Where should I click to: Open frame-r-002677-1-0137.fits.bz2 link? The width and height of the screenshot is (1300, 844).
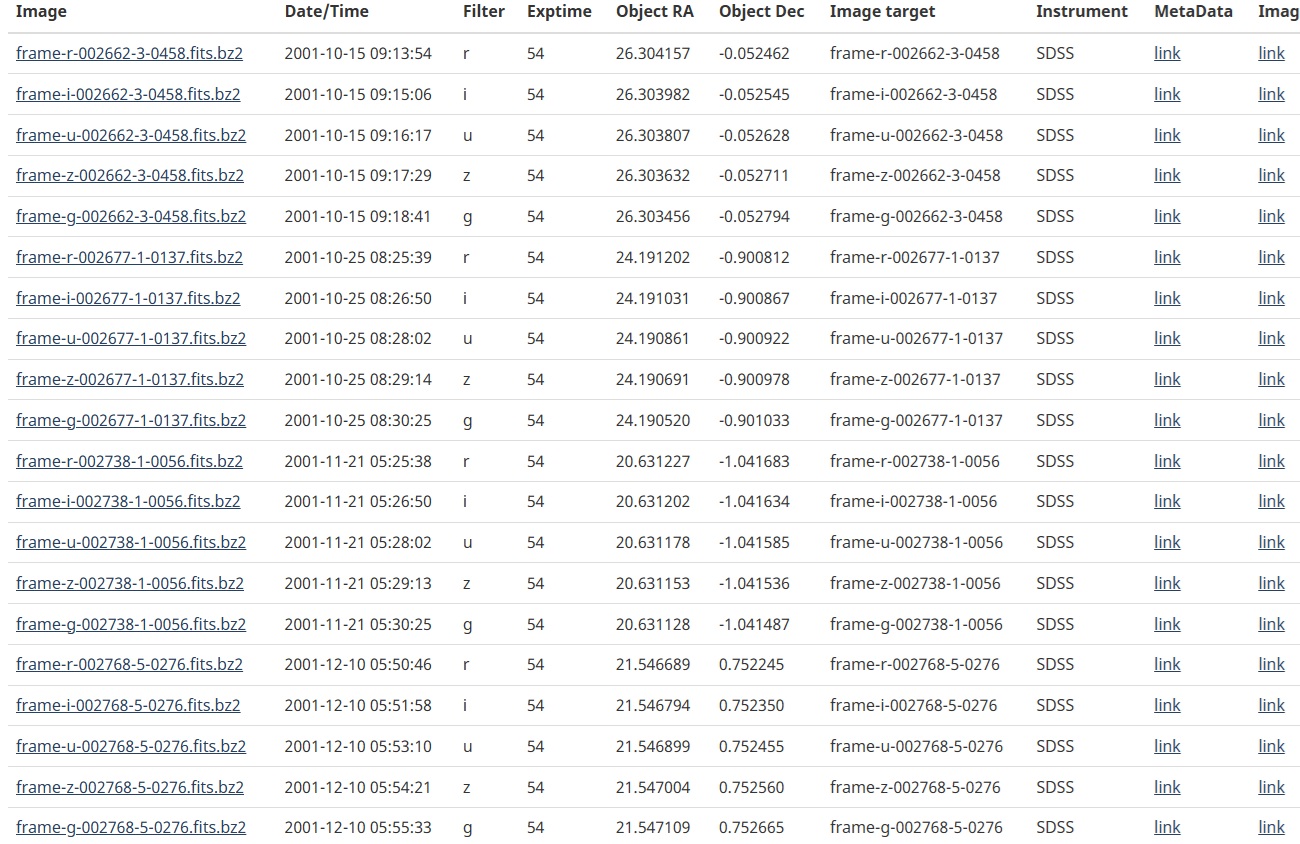(129, 257)
